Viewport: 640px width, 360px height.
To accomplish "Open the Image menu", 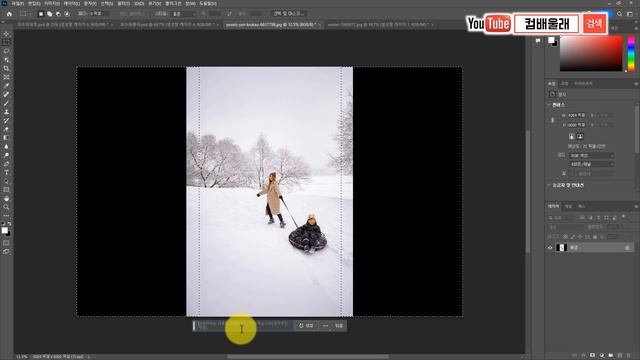I will 52,3.
